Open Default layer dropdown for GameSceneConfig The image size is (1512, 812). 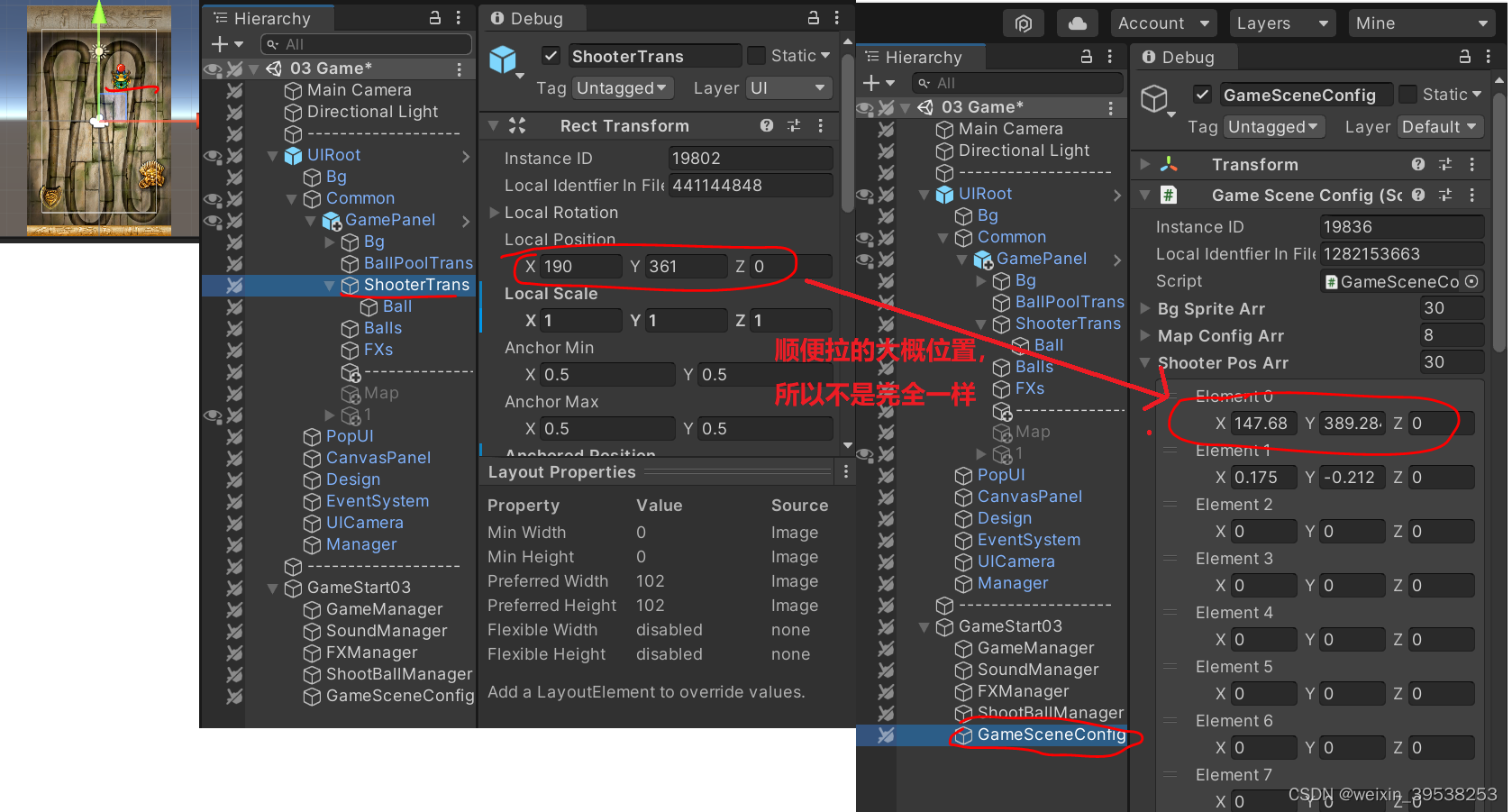coord(1440,127)
